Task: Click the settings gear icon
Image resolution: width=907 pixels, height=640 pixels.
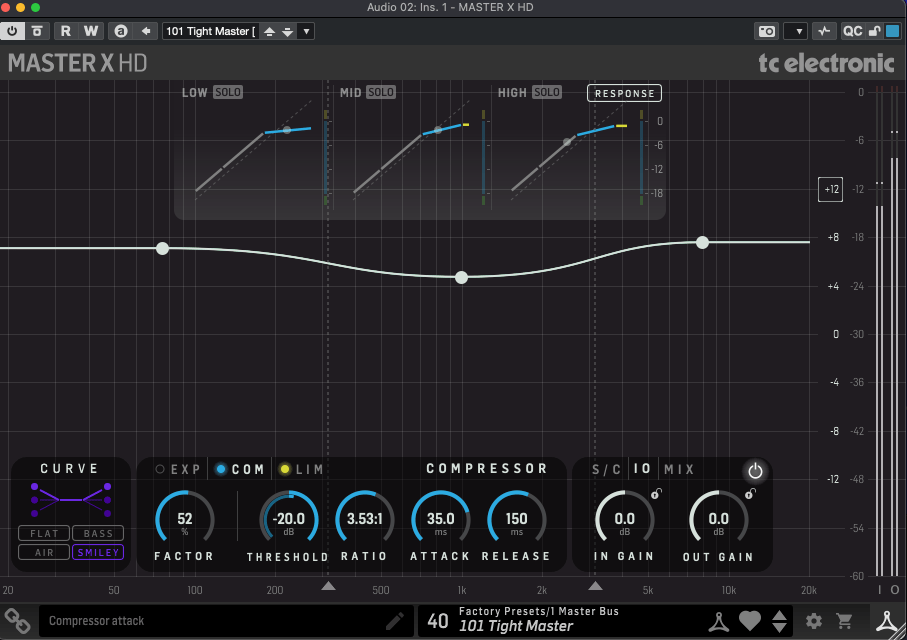Action: pos(814,621)
